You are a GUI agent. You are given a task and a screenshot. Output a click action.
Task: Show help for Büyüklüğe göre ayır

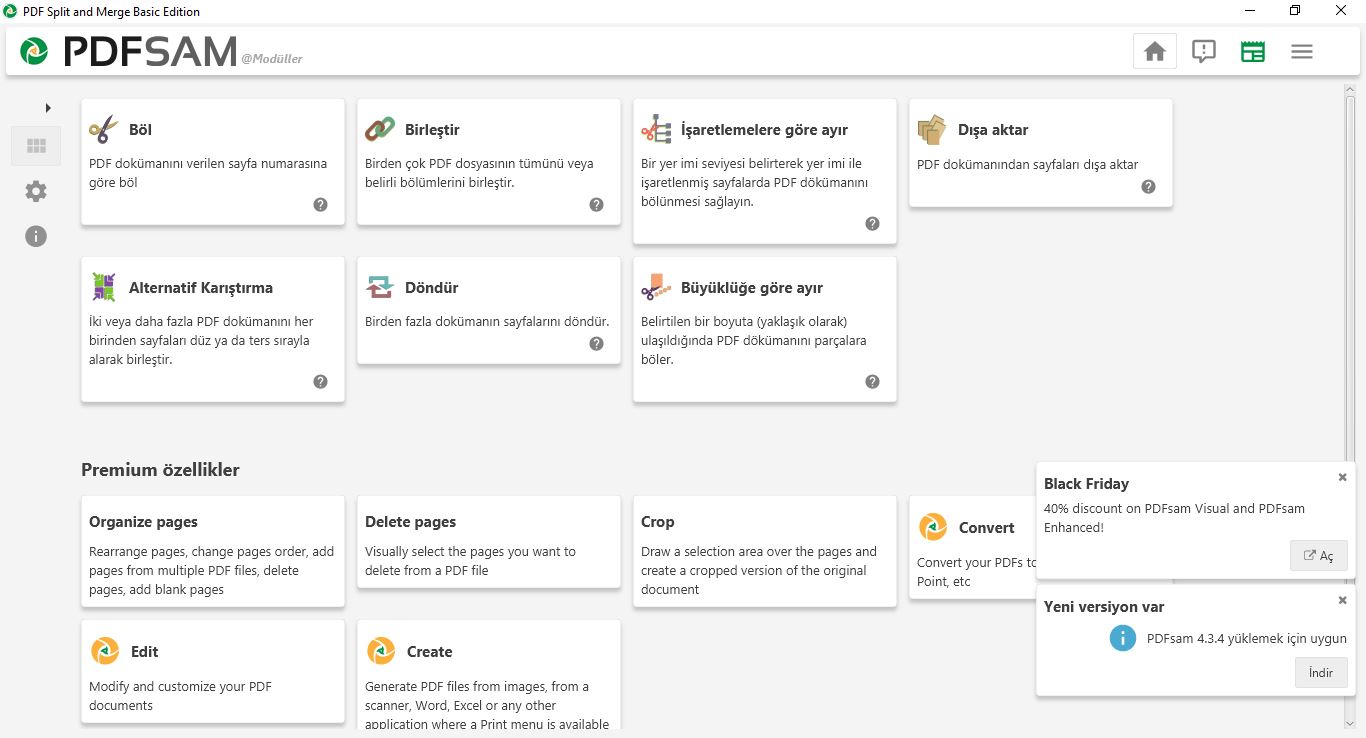pos(872,381)
